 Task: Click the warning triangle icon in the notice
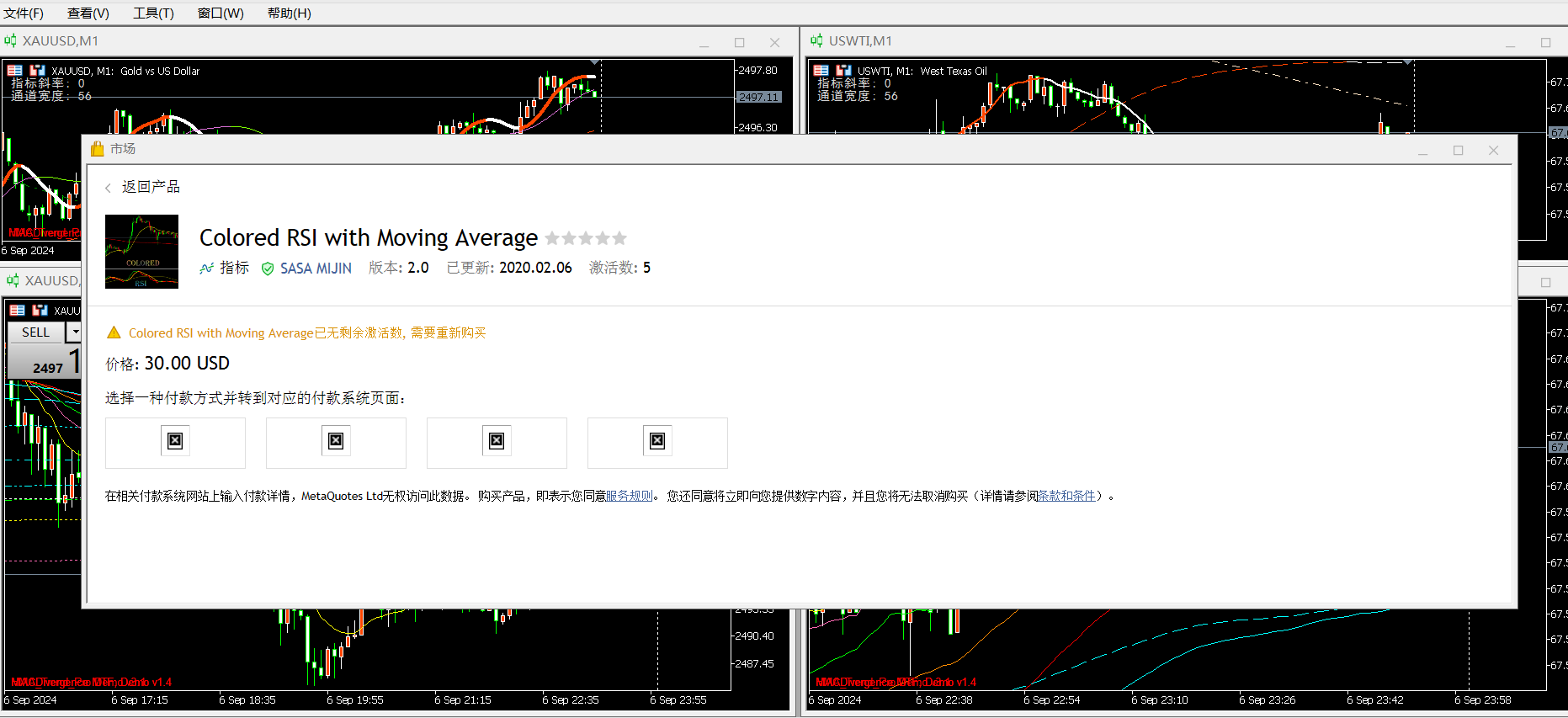click(x=114, y=332)
